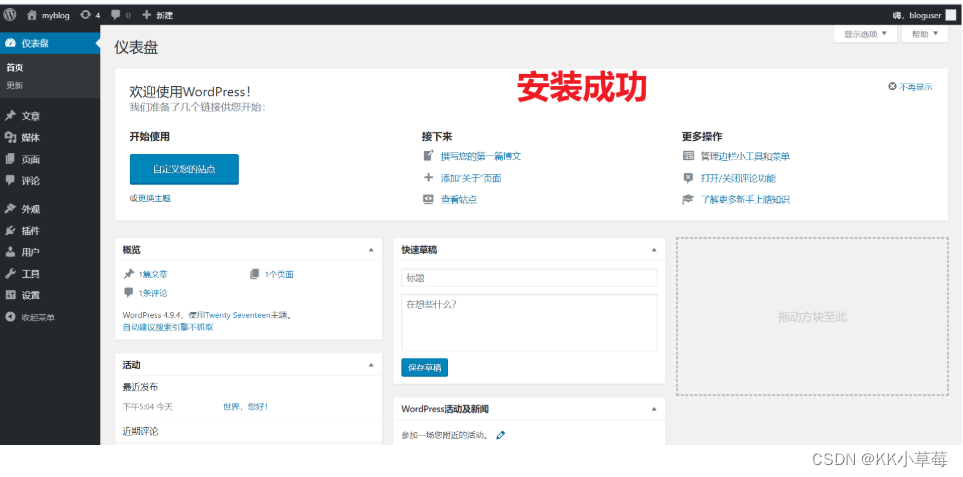This screenshot has height=477, width=963.
Task: Click the myblog site name in admin bar
Action: pos(55,15)
